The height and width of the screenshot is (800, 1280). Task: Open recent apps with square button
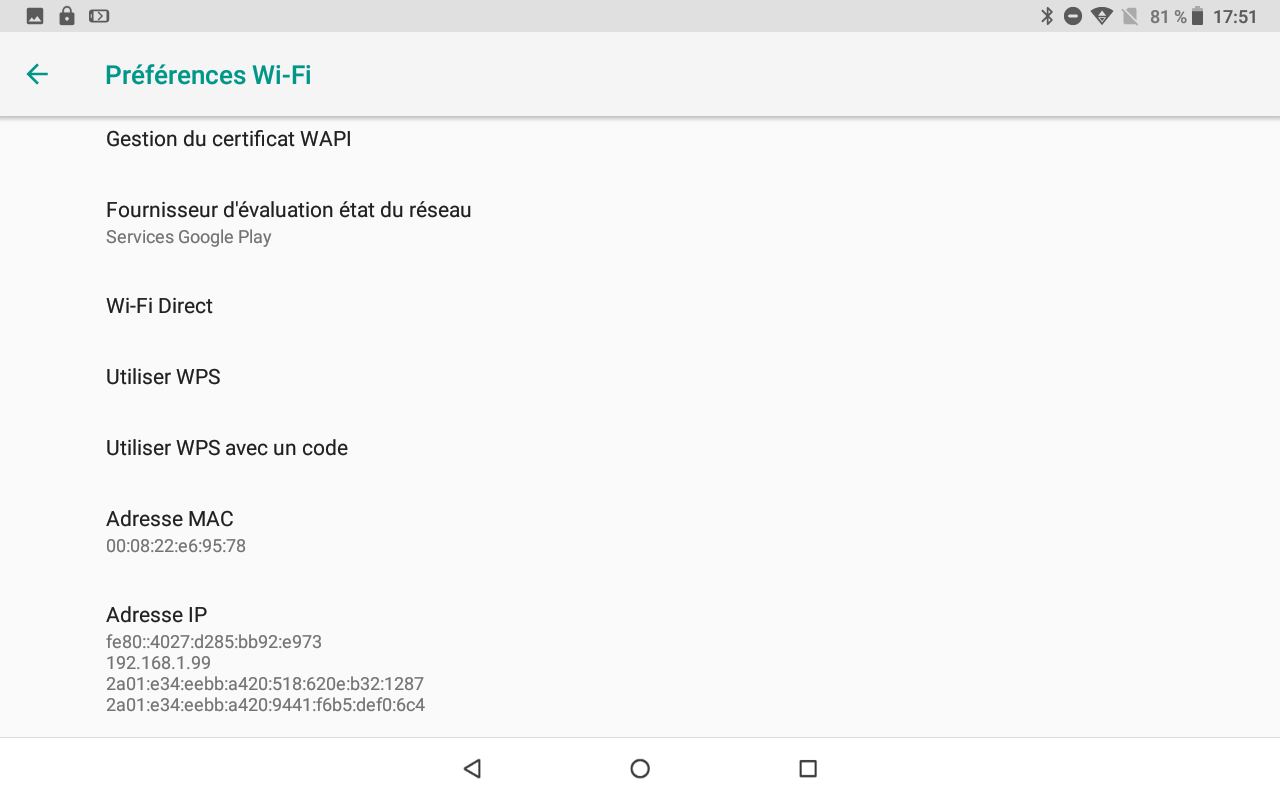(x=808, y=768)
